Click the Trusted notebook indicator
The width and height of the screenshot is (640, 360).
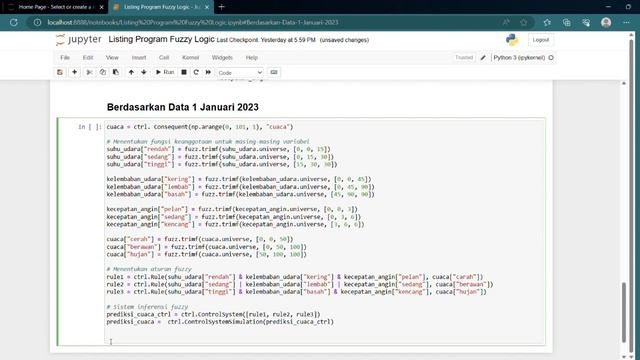coord(464,58)
